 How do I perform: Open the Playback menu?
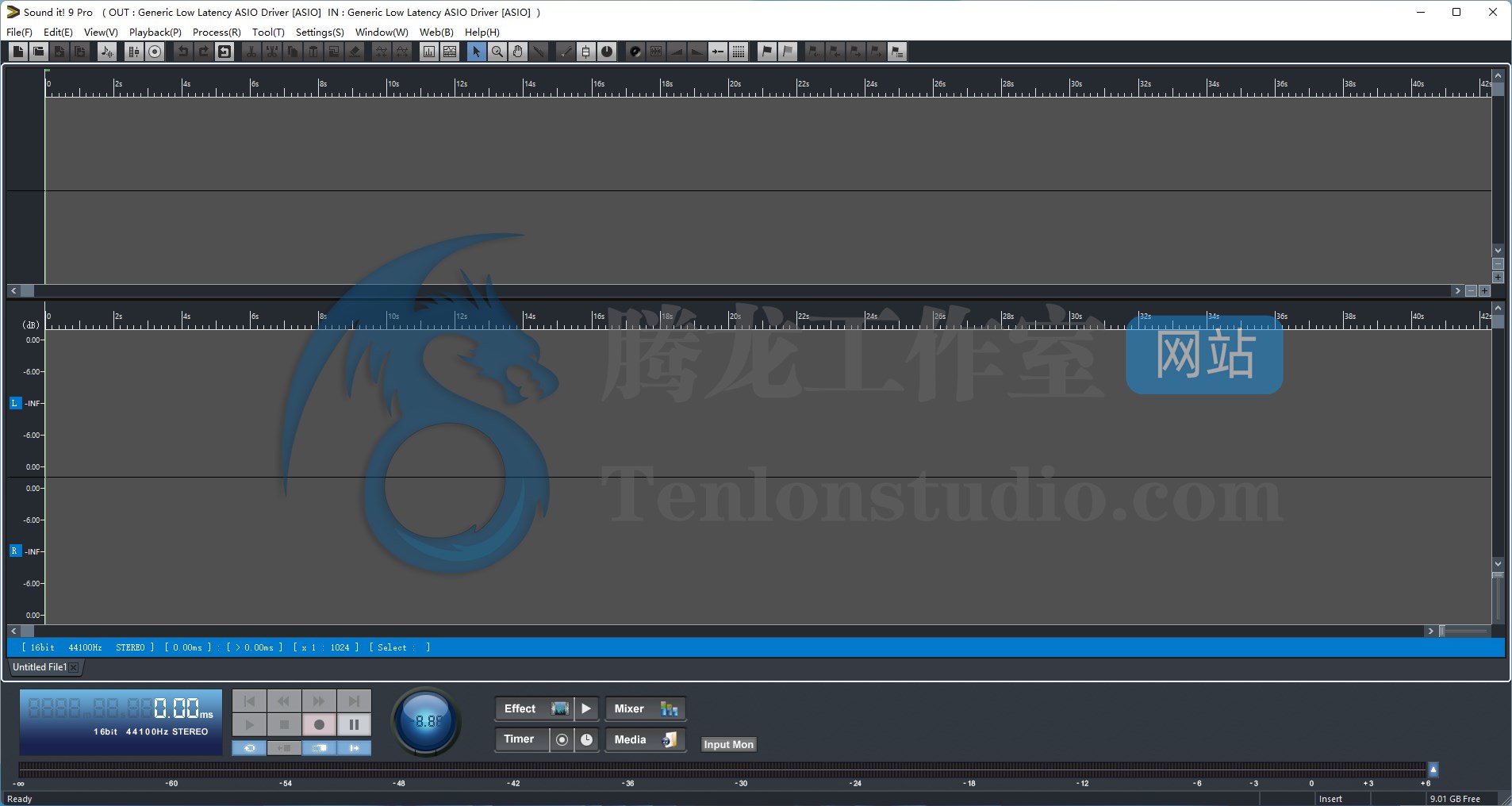[x=155, y=32]
